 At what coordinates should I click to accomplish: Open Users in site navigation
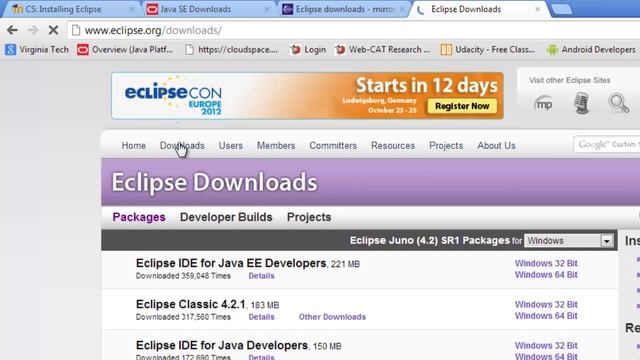[x=231, y=146]
